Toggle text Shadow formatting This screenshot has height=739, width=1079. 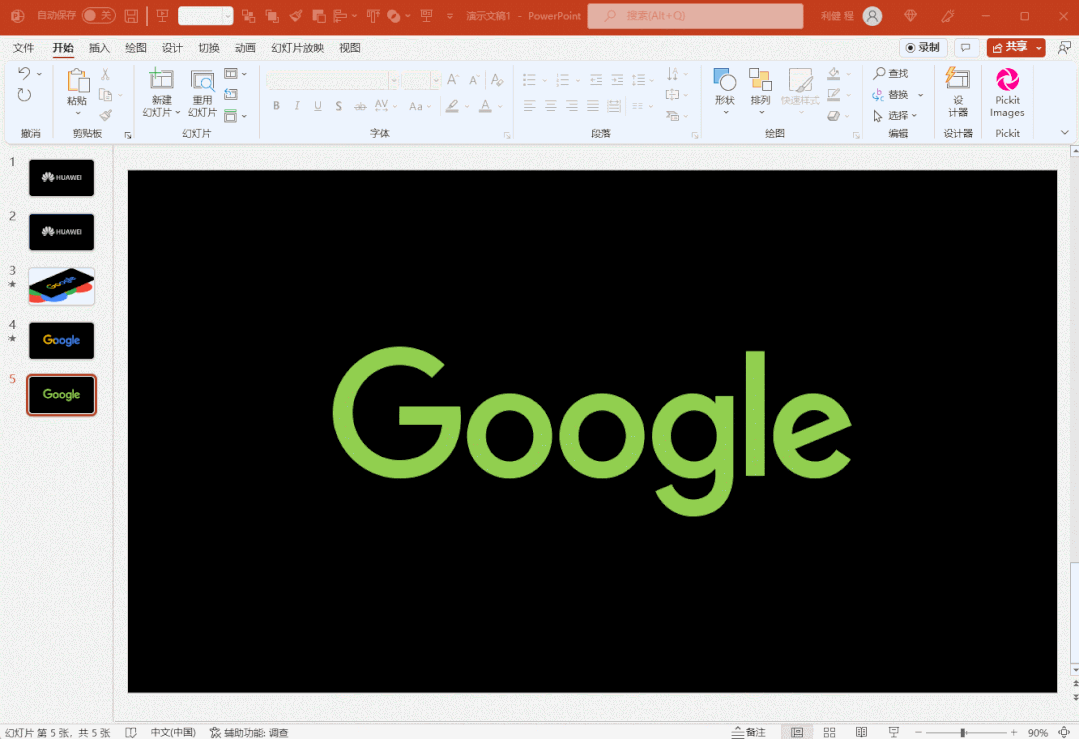pos(338,106)
